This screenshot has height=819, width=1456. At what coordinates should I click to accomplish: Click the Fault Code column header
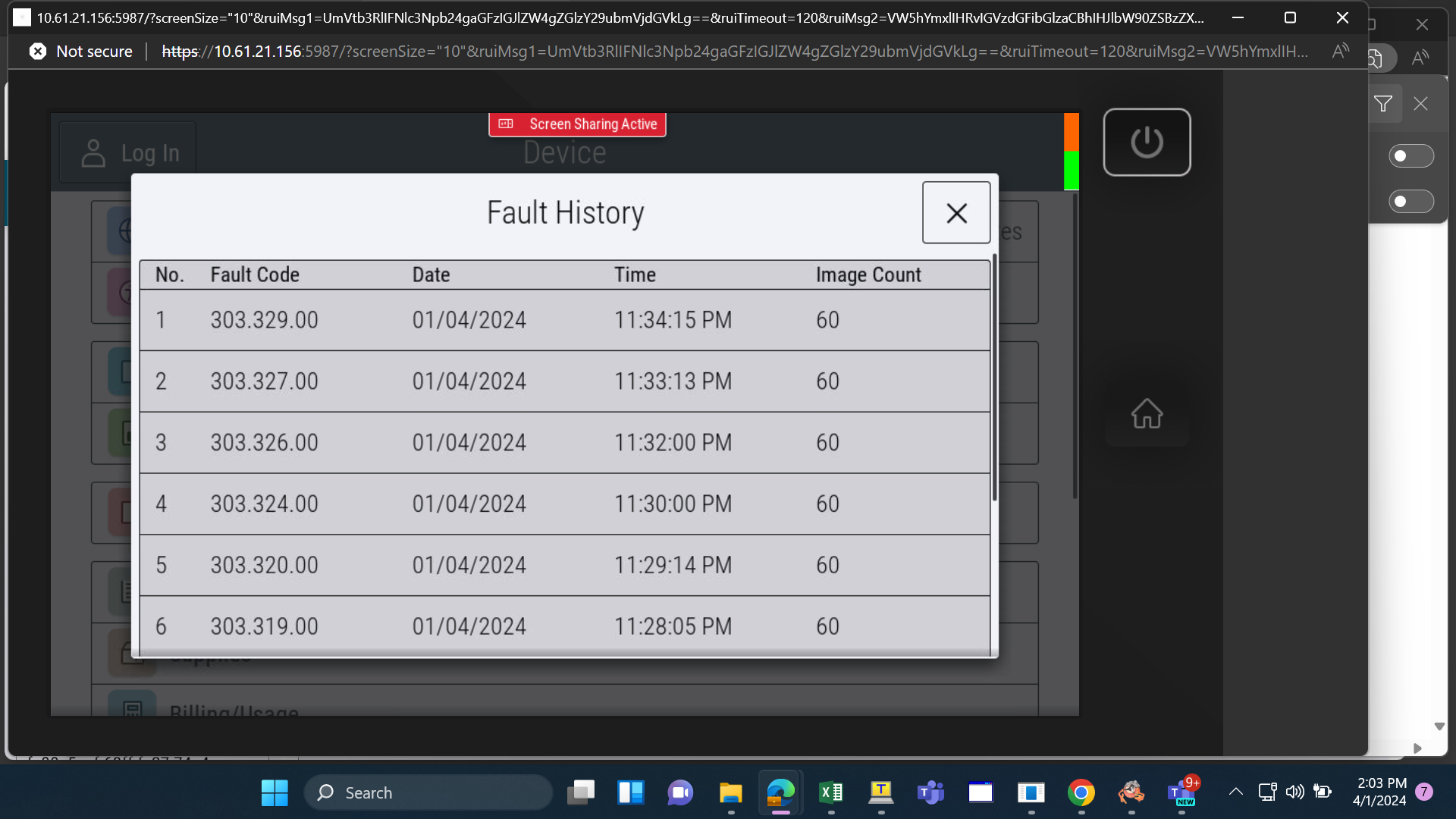[255, 275]
